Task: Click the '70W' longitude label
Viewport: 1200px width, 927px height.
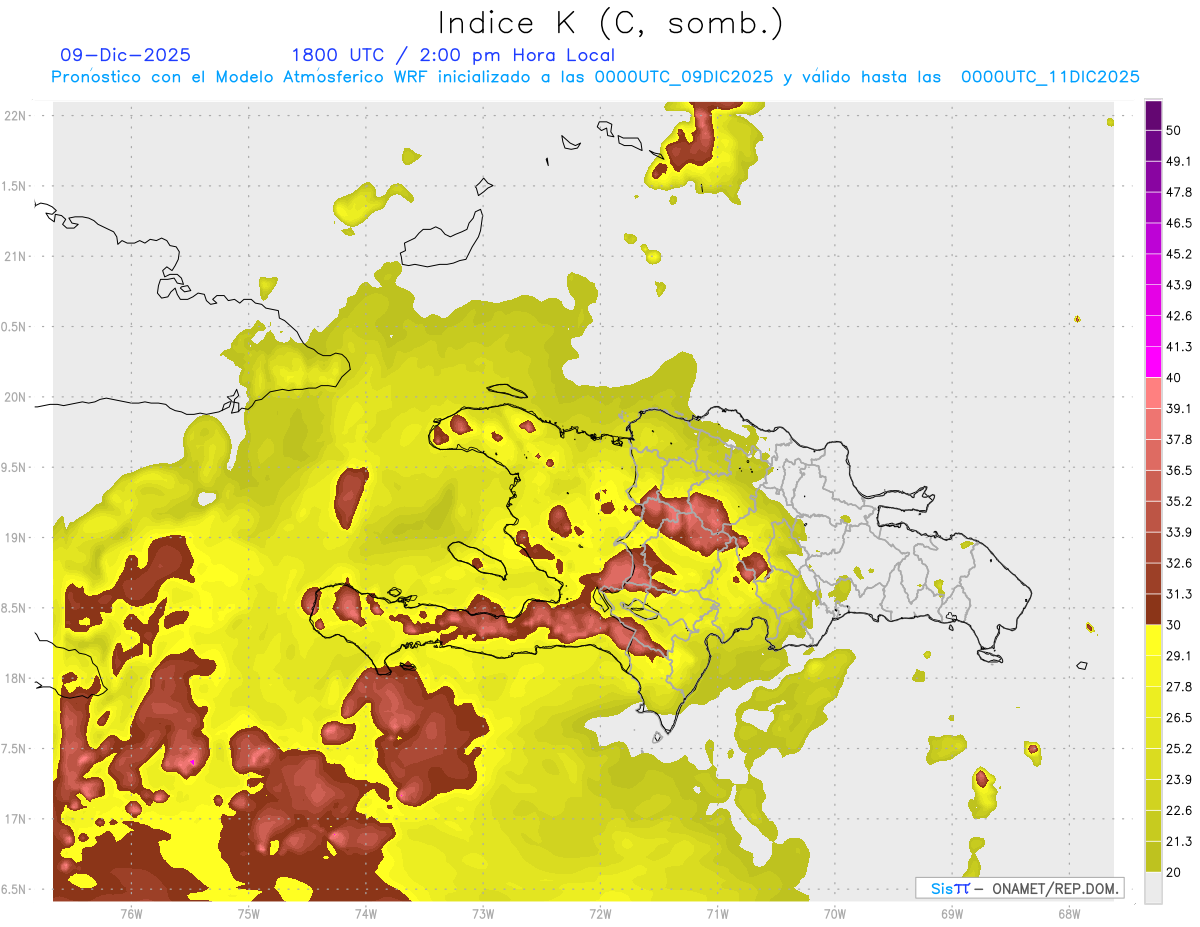Action: coord(834,913)
